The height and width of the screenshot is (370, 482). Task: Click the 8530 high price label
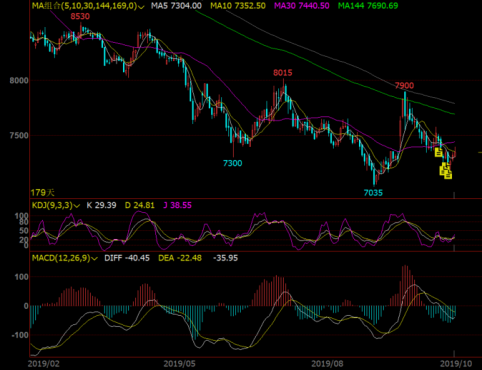point(80,16)
